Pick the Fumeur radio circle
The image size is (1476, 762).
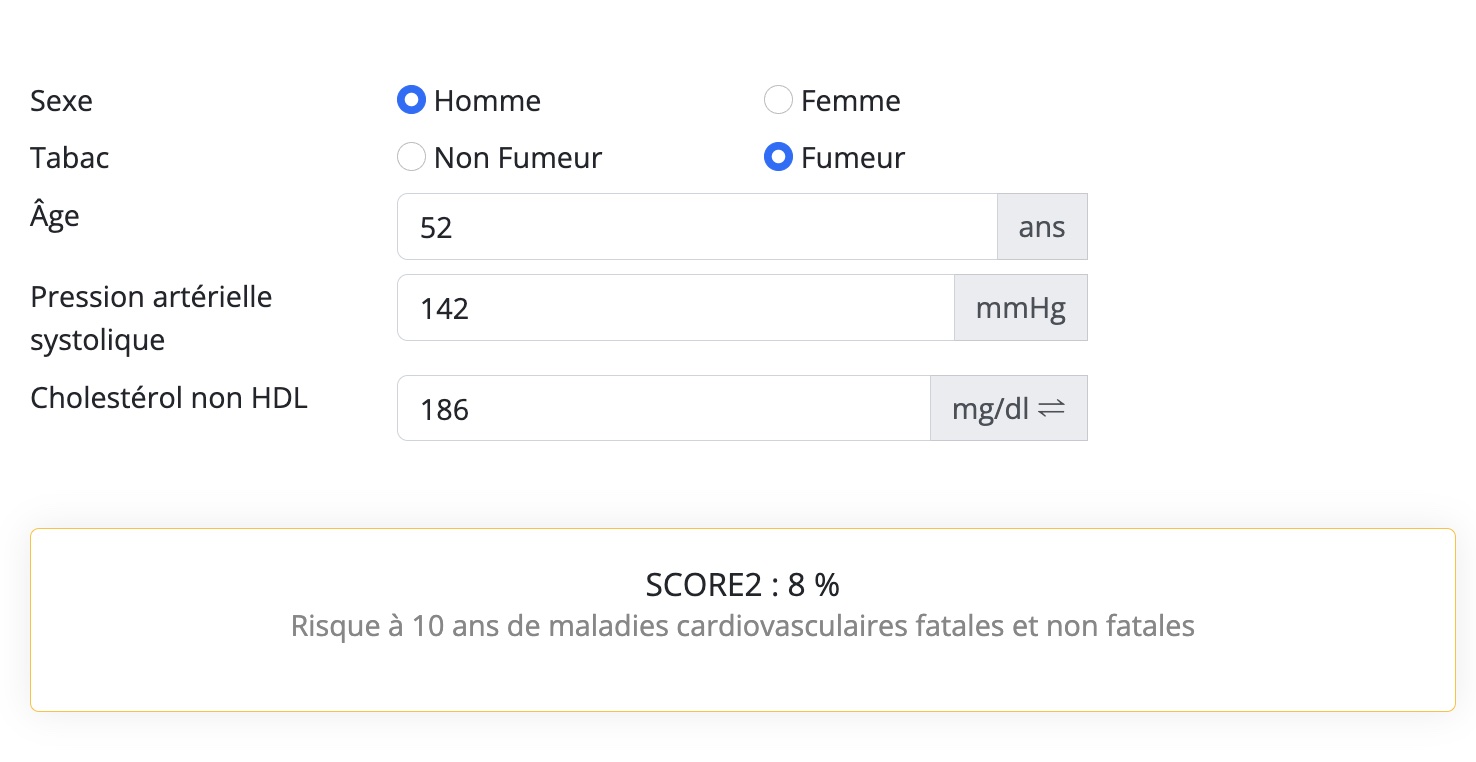pyautogui.click(x=778, y=157)
